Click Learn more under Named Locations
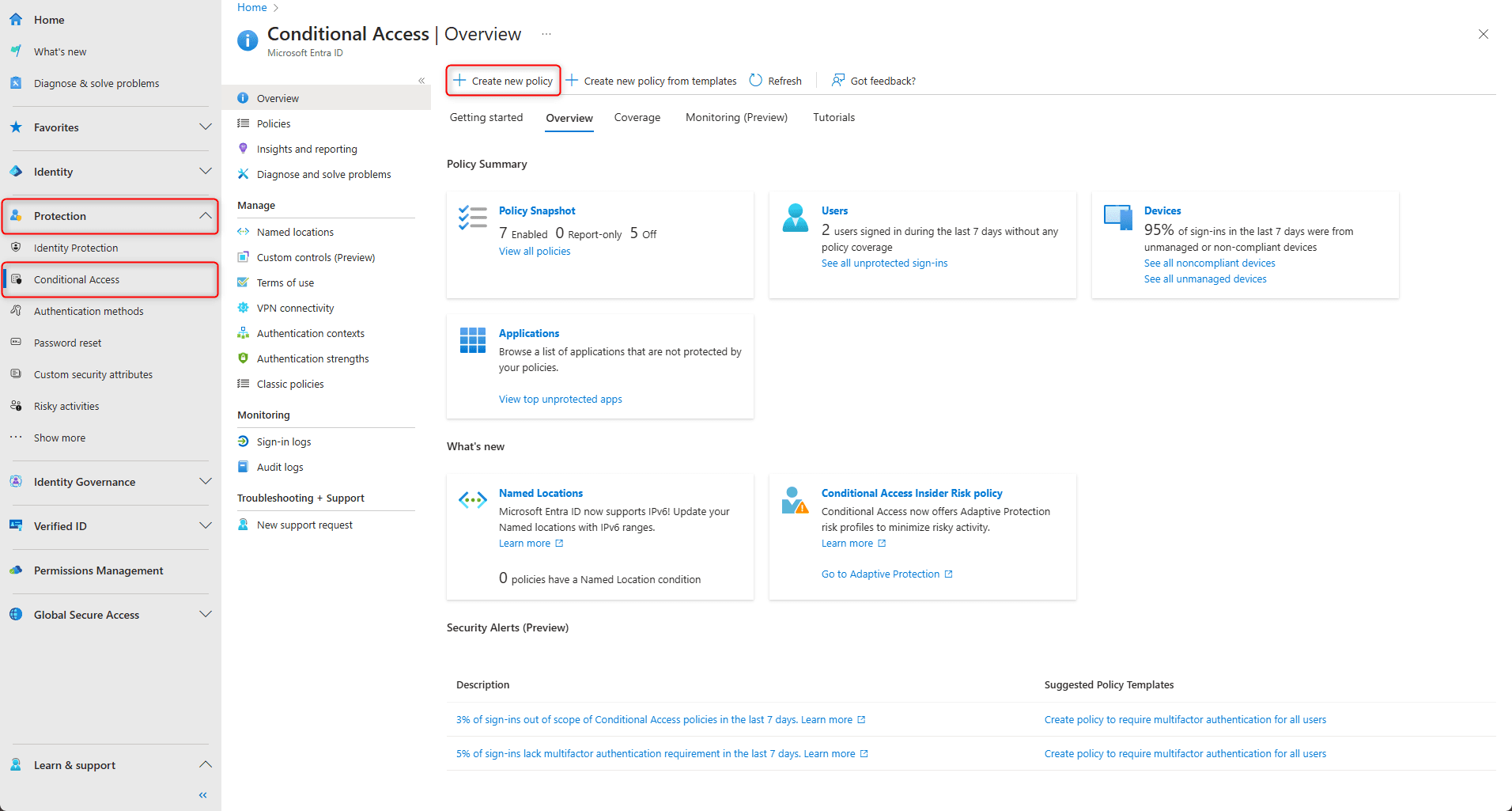 tap(531, 543)
